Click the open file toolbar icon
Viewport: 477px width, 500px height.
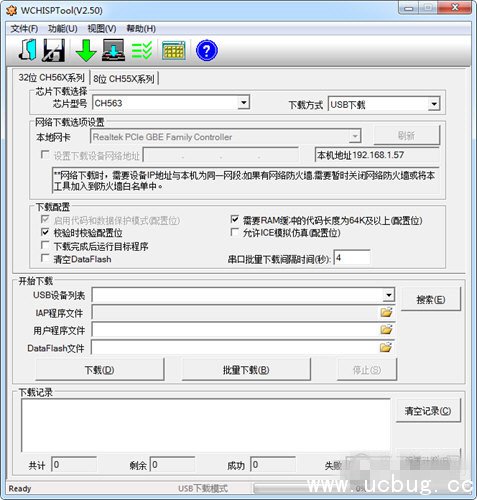click(x=27, y=50)
